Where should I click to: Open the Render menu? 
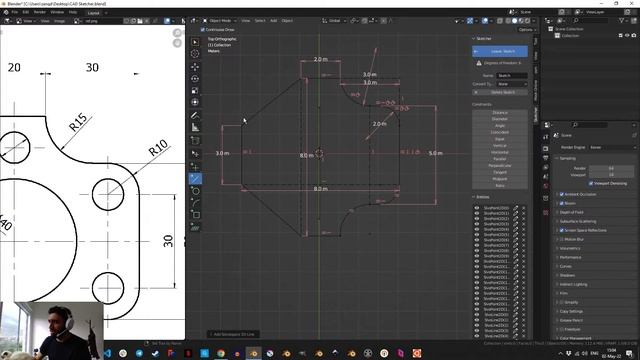tap(40, 12)
